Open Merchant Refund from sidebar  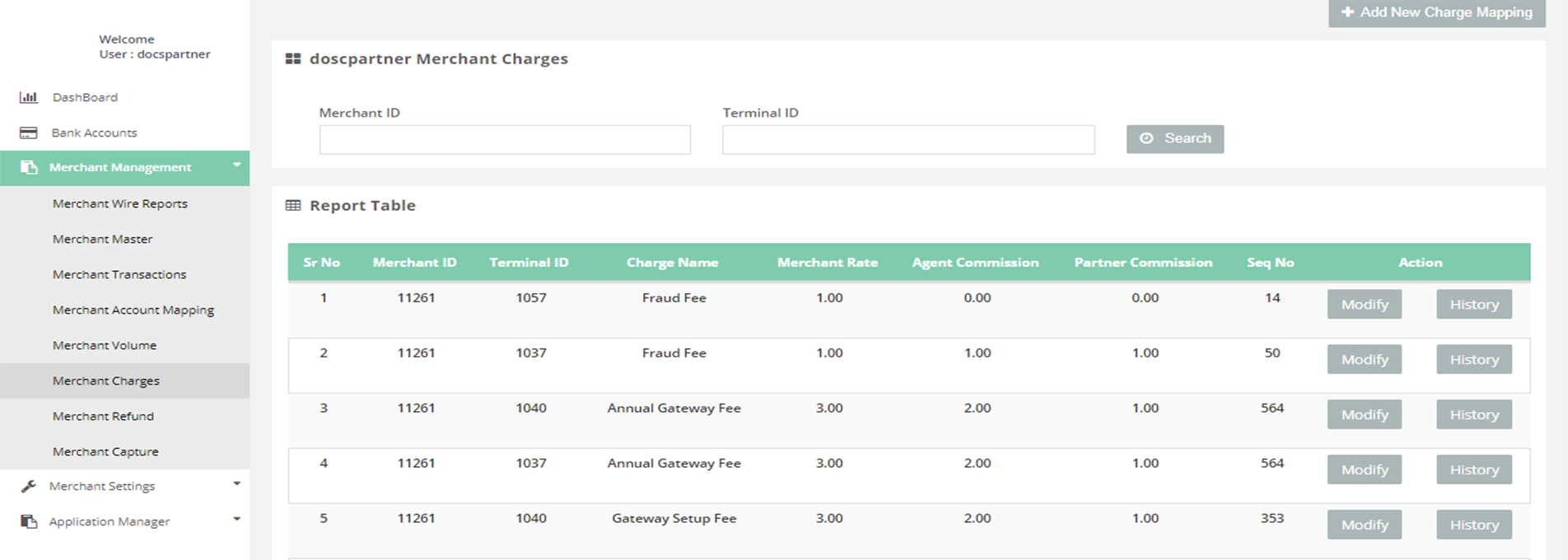tap(103, 416)
